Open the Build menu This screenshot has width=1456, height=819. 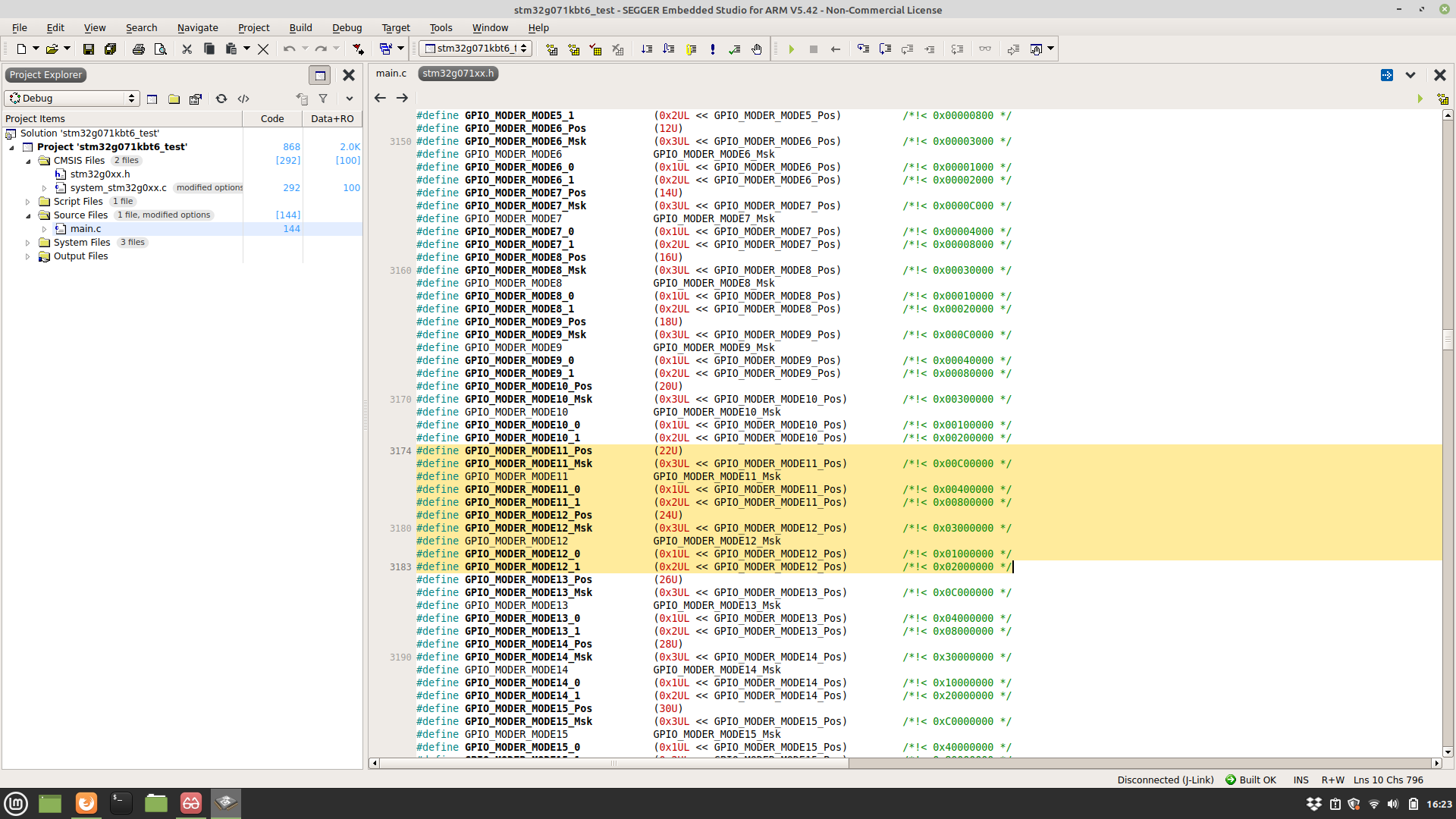[x=300, y=28]
